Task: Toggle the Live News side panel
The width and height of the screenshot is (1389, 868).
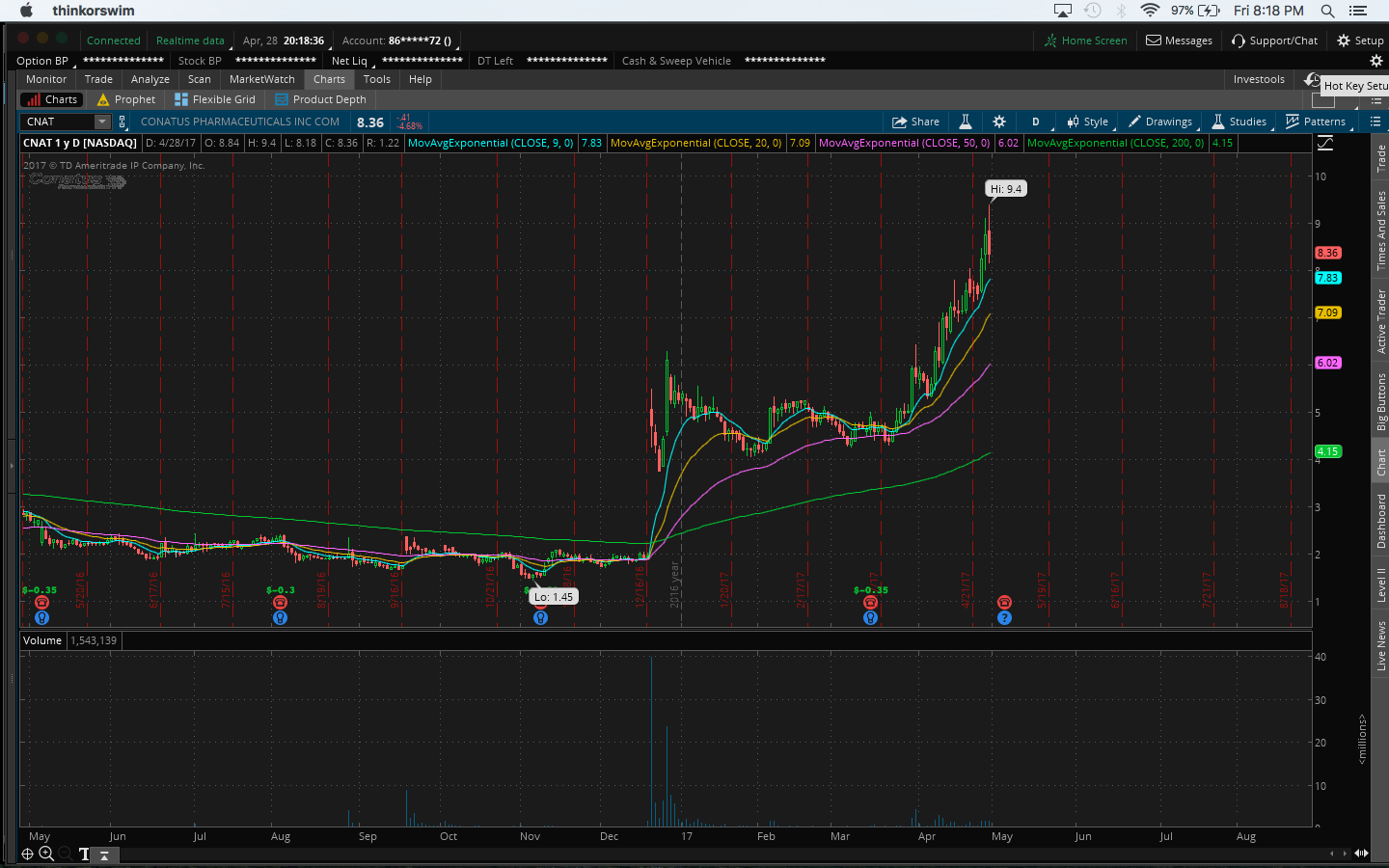Action: [1380, 645]
